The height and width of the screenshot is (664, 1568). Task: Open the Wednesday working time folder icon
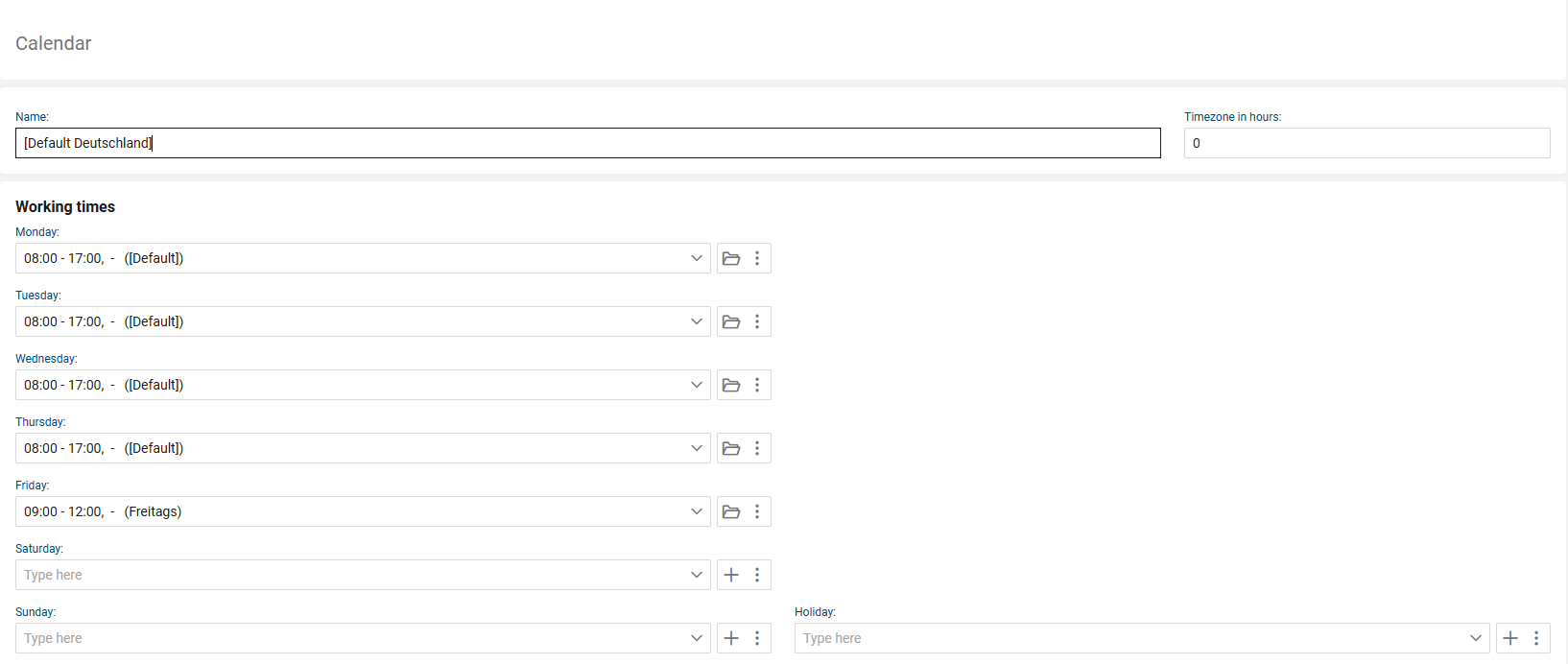pos(731,385)
